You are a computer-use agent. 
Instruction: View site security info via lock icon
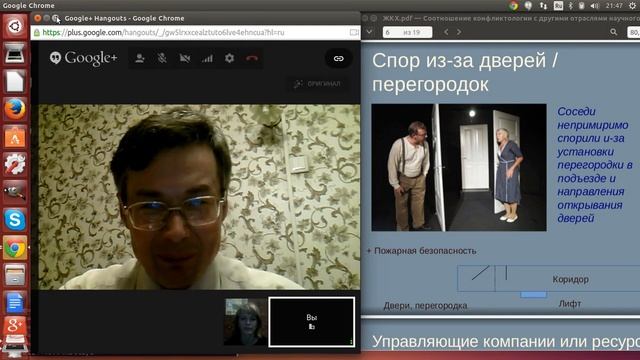(x=36, y=32)
